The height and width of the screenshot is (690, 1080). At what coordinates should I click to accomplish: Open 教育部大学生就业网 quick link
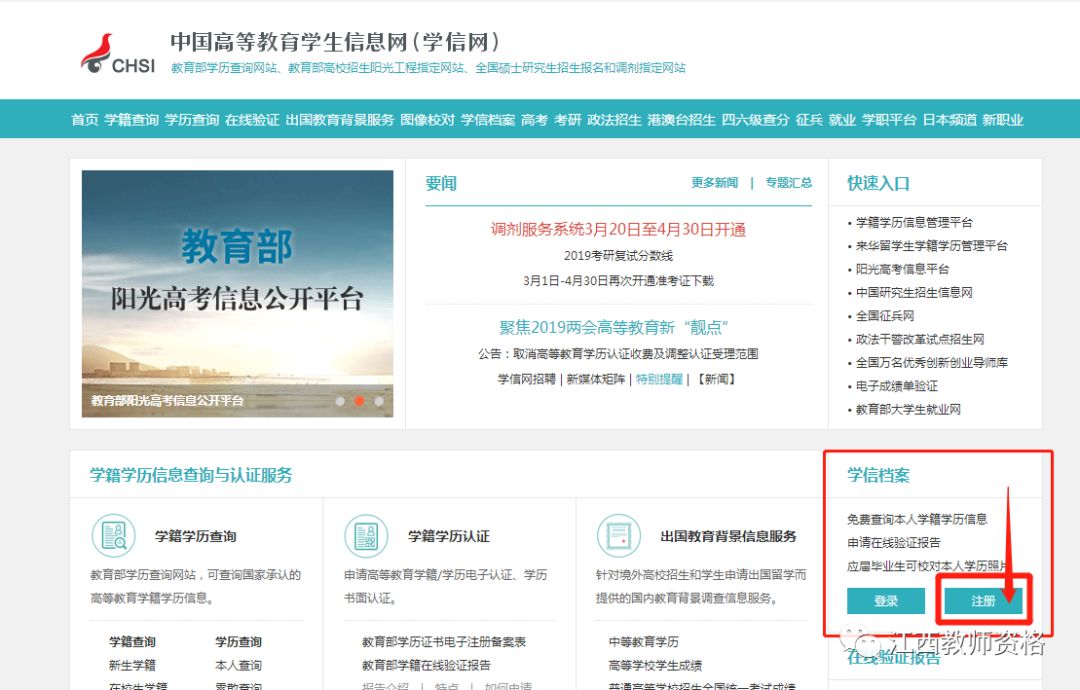(x=908, y=410)
